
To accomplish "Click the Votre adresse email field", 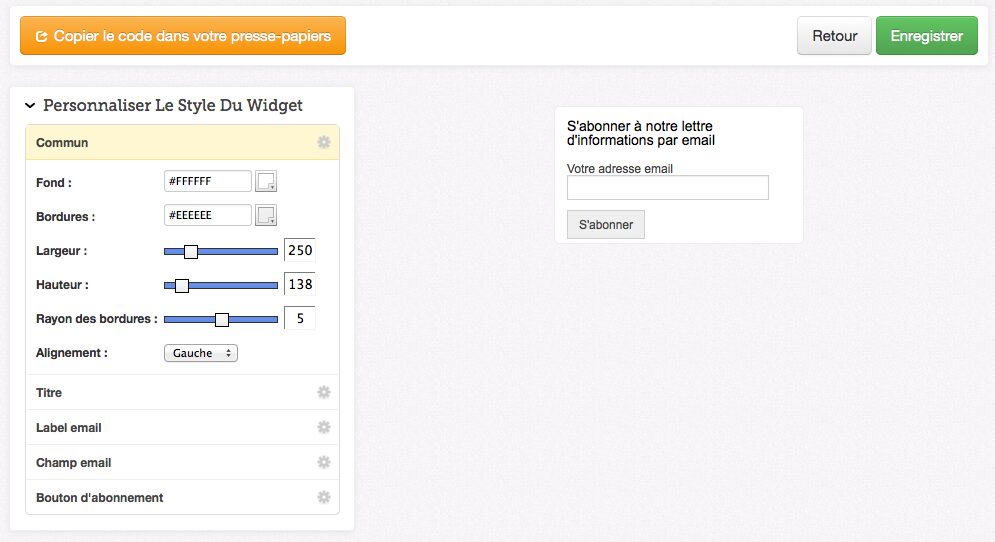I will [667, 188].
